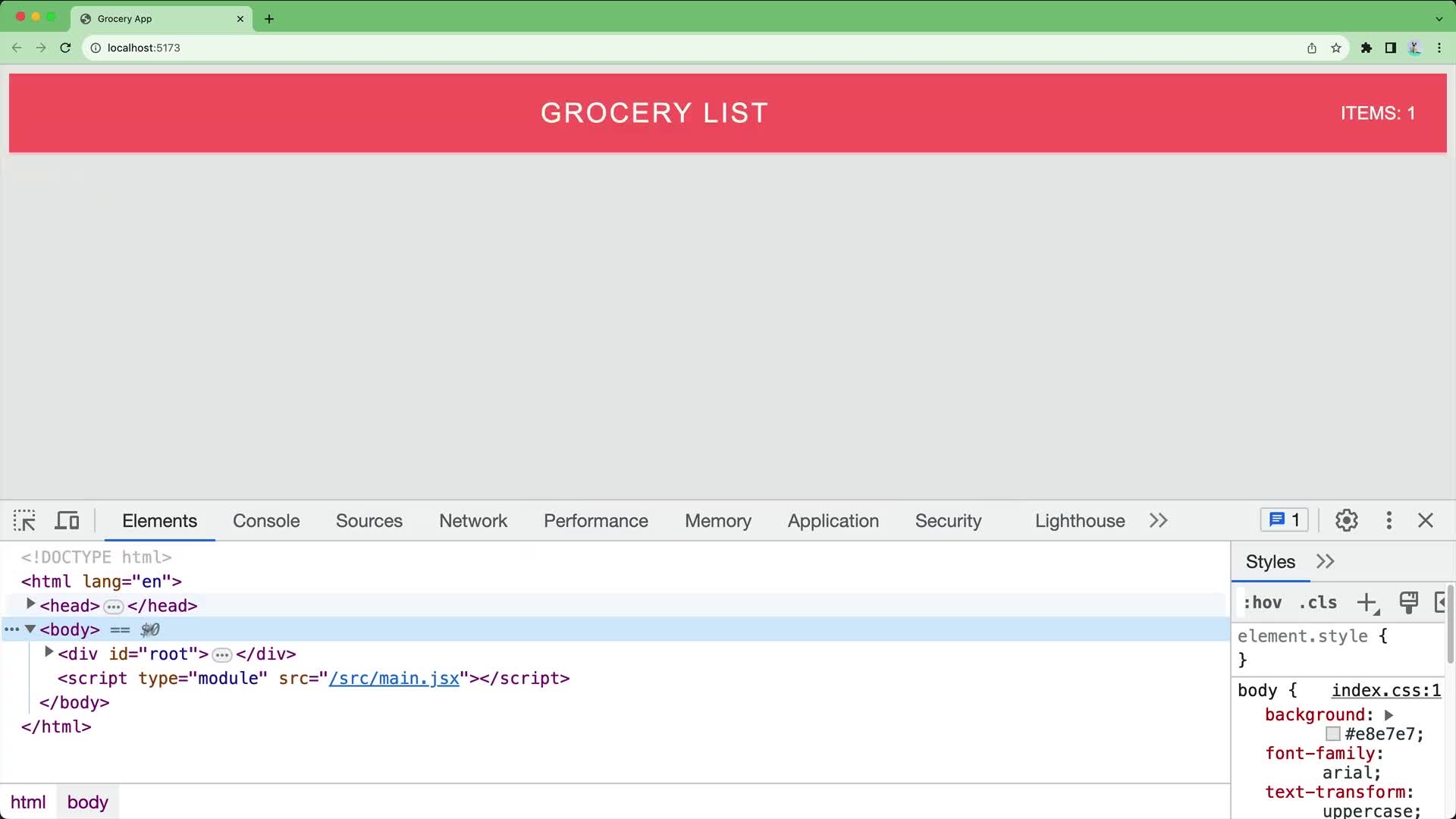
Task: Select body in the breadcrumb bar
Action: (x=87, y=802)
